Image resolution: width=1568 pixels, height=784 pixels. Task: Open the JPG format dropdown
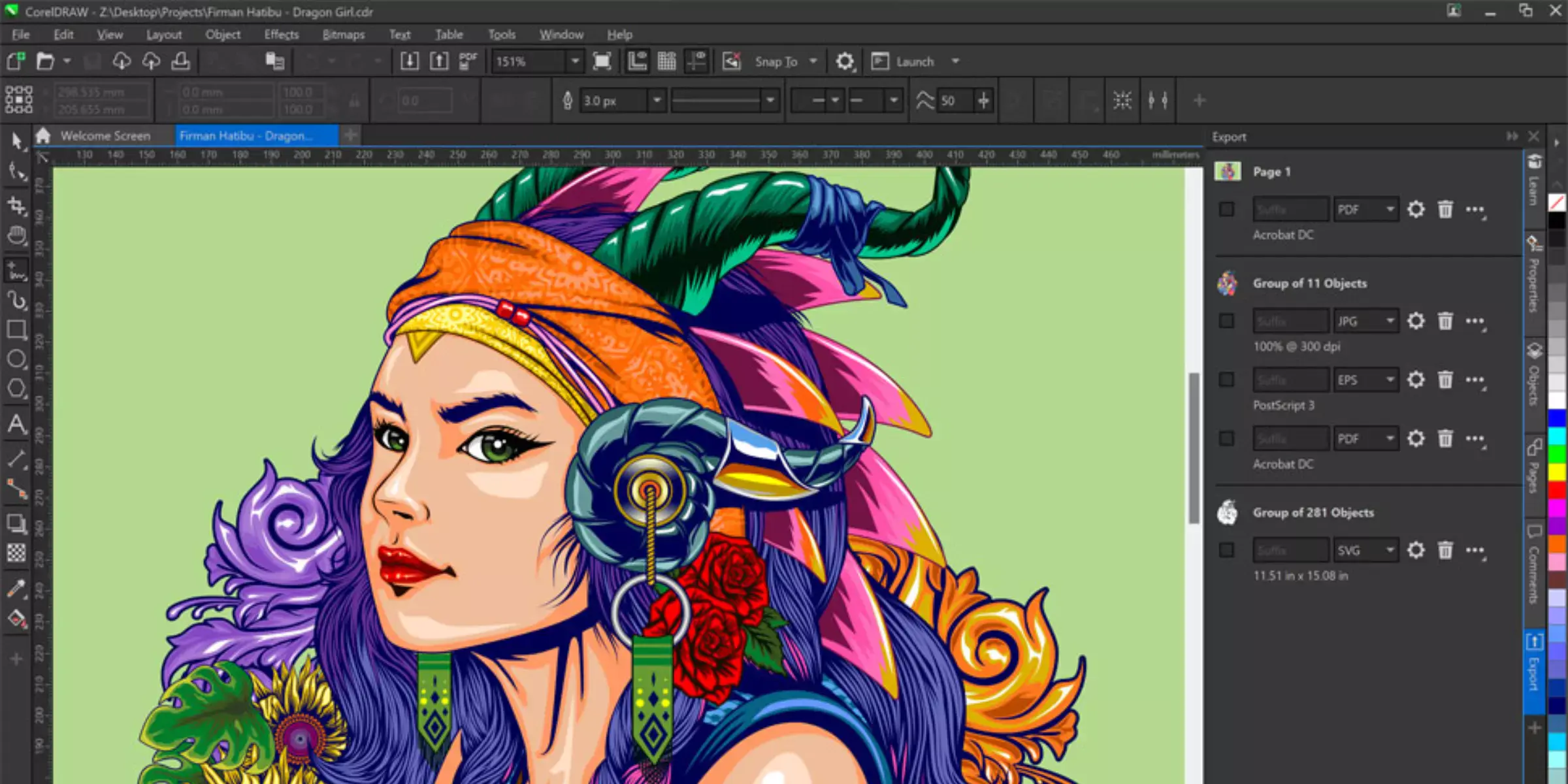tap(1390, 321)
